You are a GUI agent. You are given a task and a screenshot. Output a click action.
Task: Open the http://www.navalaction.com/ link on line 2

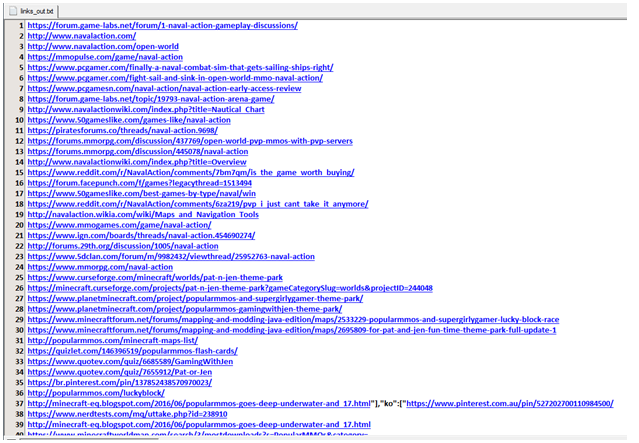tap(82, 36)
